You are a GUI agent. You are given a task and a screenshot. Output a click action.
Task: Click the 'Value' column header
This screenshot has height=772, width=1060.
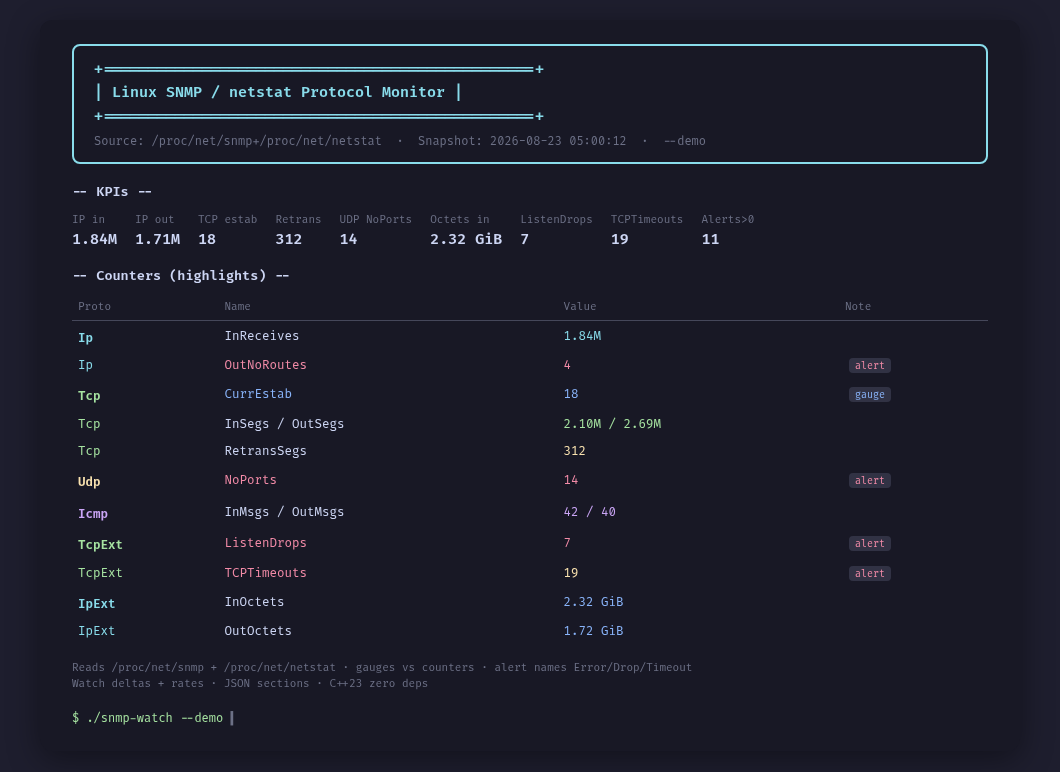(x=580, y=306)
